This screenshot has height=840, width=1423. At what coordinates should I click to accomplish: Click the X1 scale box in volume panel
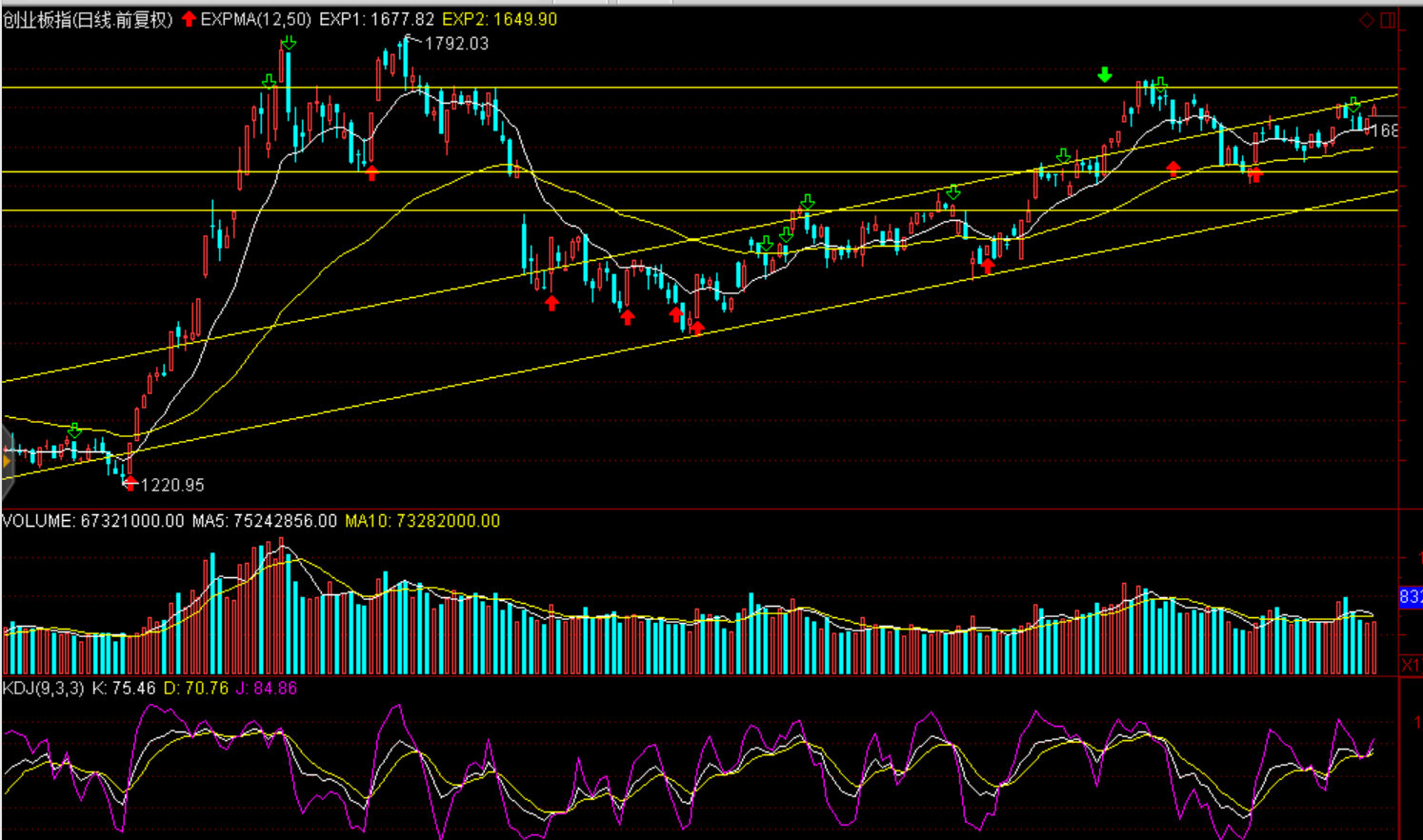[x=1410, y=665]
